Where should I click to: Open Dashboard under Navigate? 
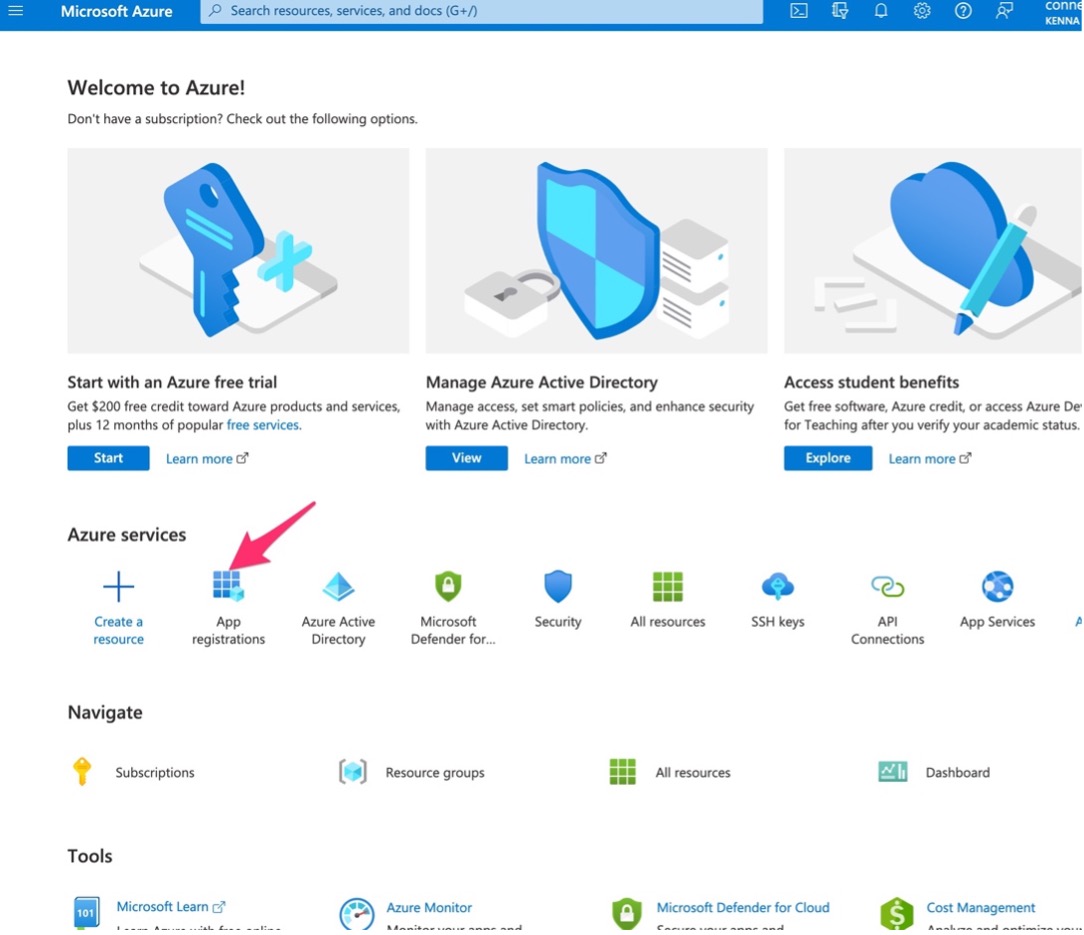coord(957,772)
